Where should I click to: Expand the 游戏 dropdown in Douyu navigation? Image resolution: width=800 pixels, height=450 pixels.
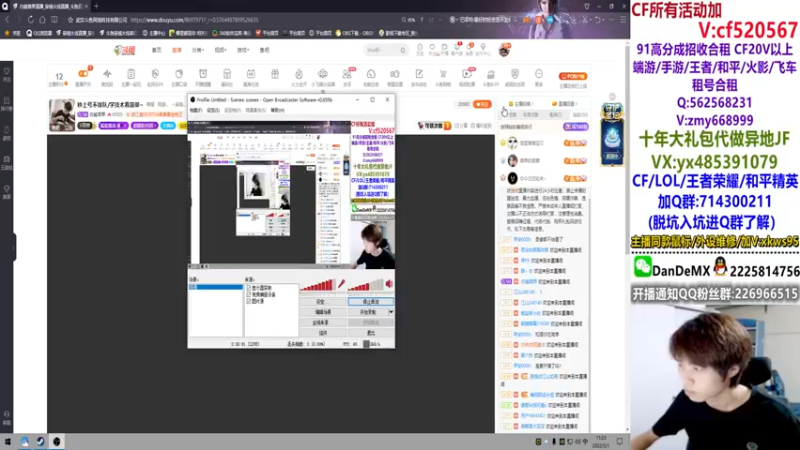pos(243,50)
